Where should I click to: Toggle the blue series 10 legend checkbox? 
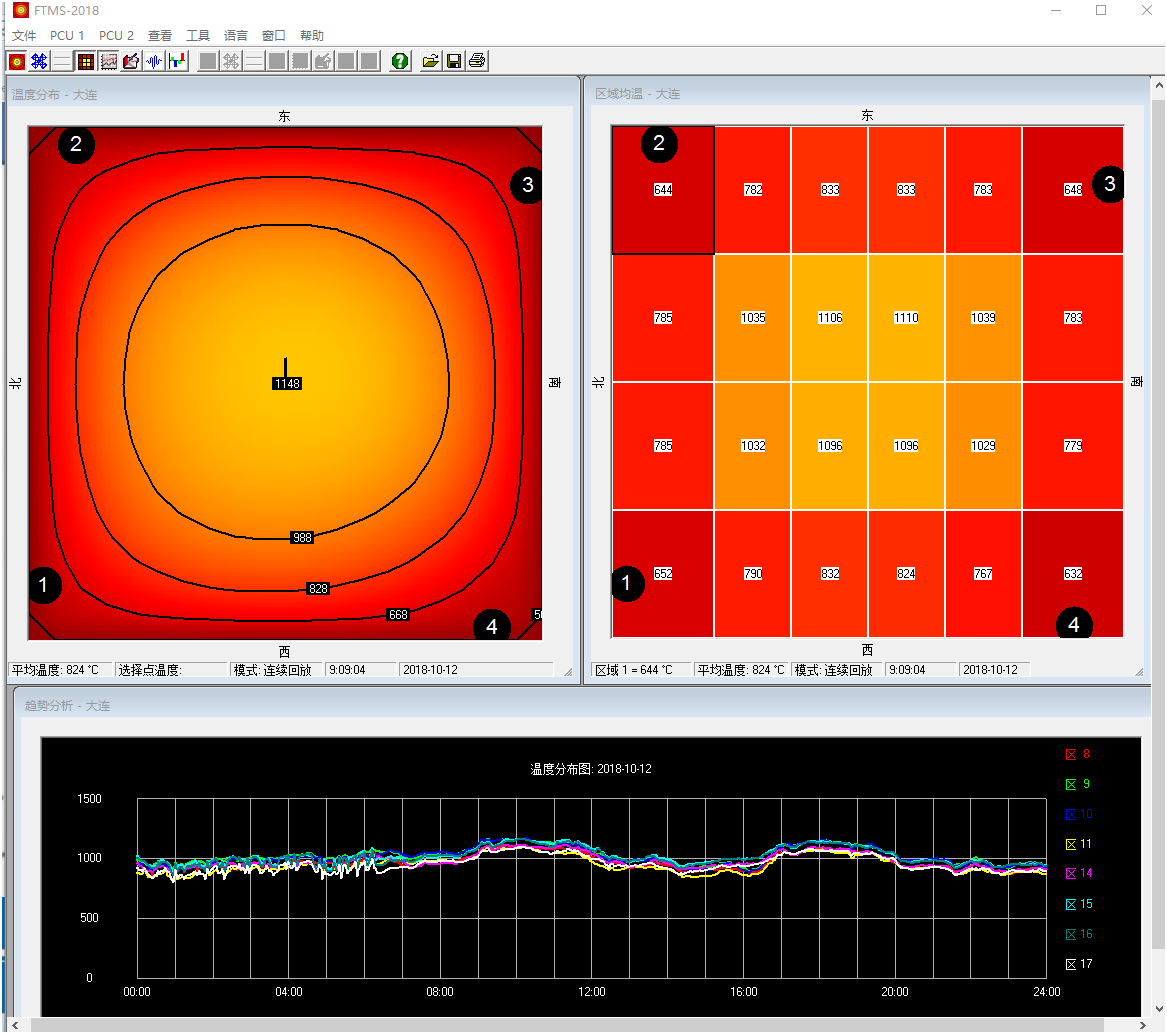click(1071, 814)
